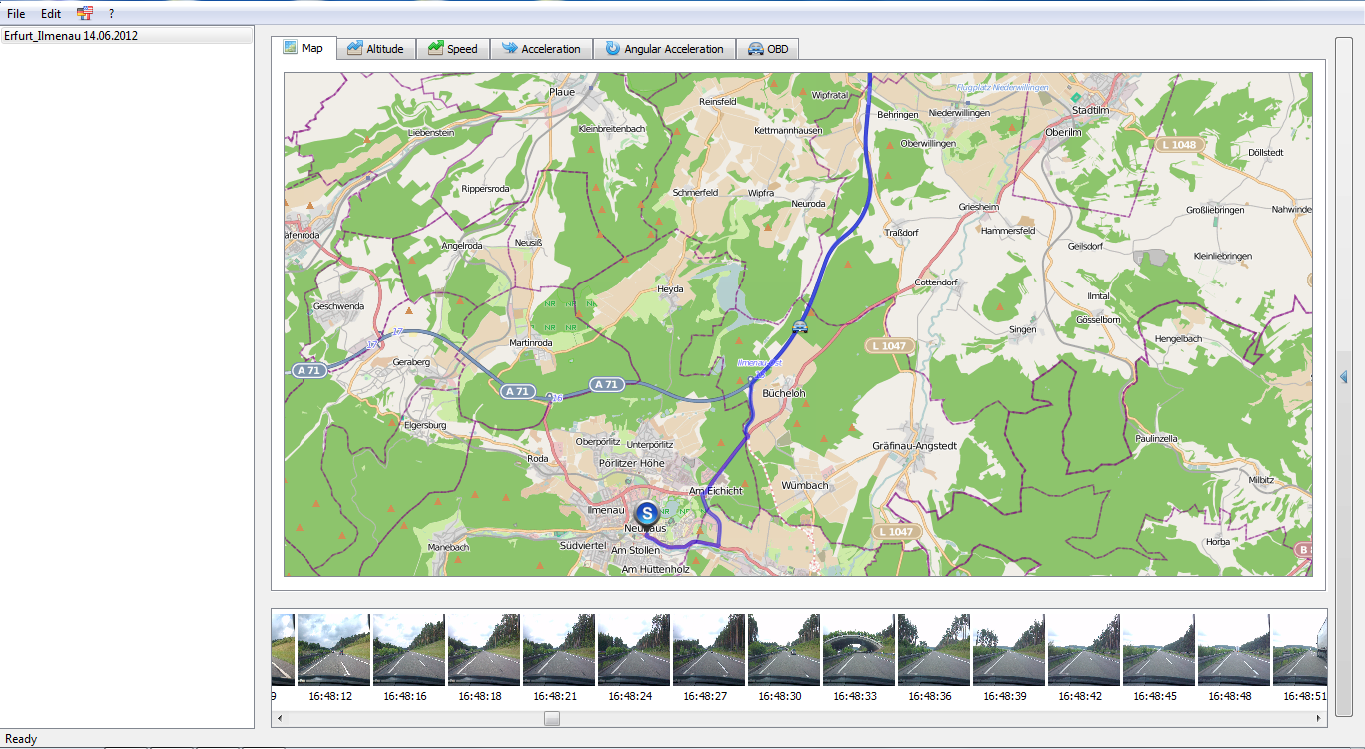
Task: Open the File menu
Action: [16, 14]
